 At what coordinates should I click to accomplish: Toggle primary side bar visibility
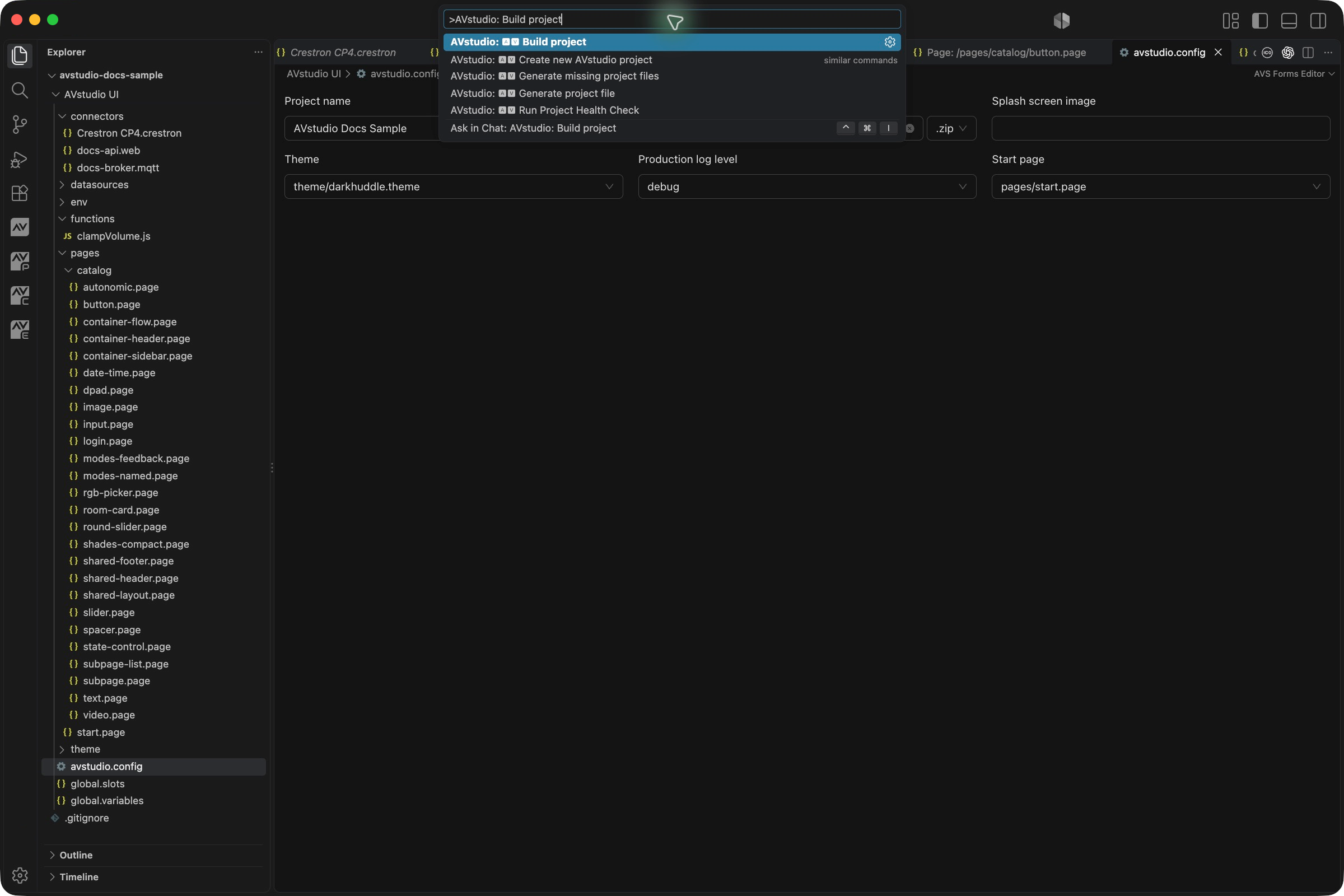tap(1260, 20)
